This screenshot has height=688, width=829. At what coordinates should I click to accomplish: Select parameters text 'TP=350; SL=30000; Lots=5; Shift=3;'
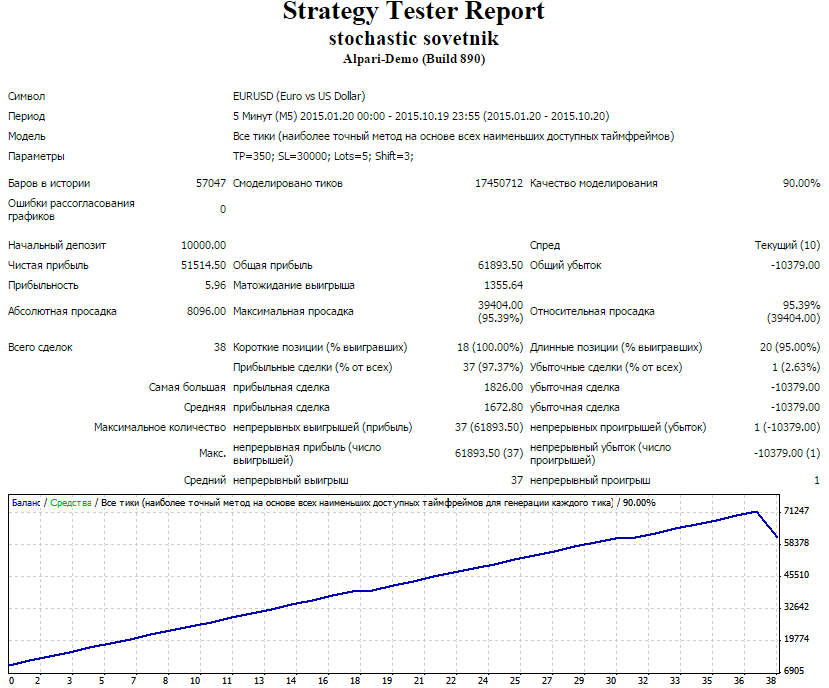click(x=323, y=157)
